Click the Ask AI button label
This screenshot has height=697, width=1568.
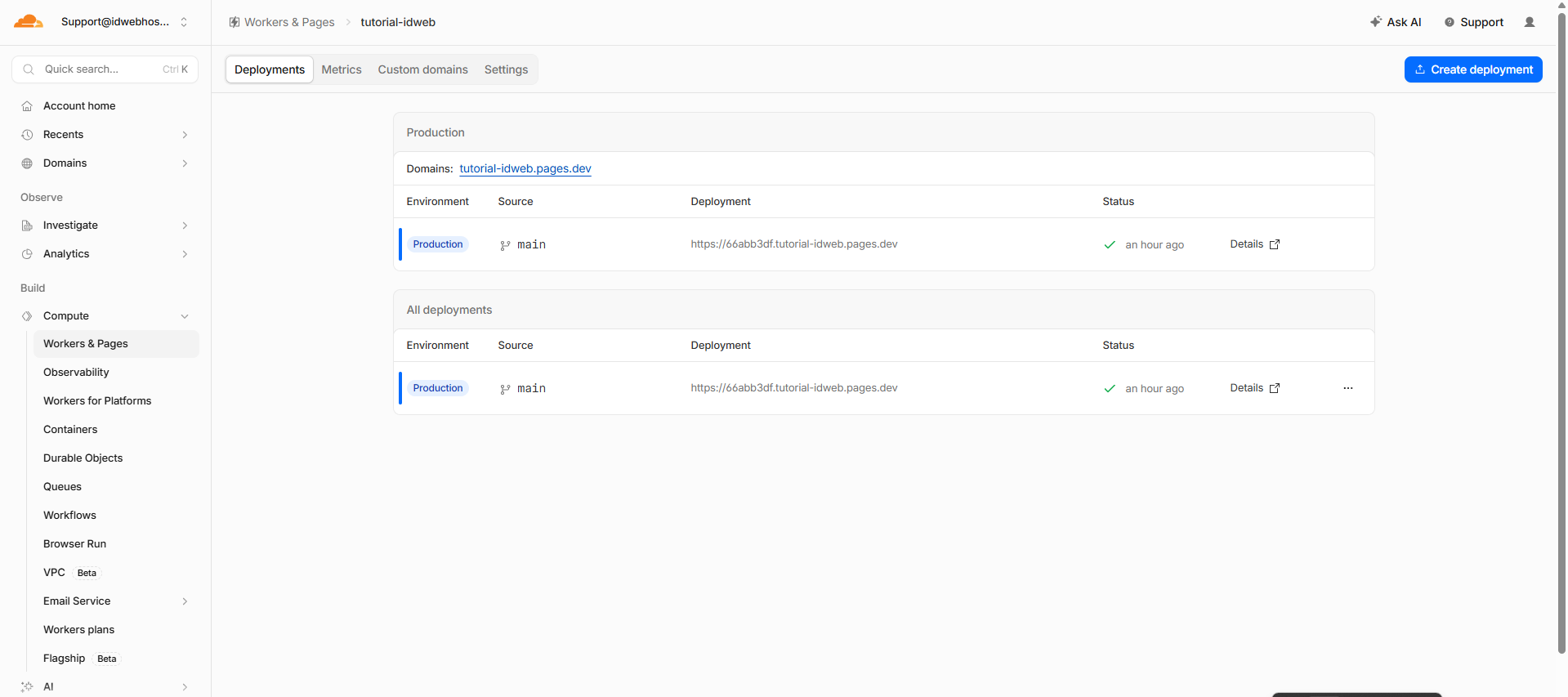[x=1404, y=22]
